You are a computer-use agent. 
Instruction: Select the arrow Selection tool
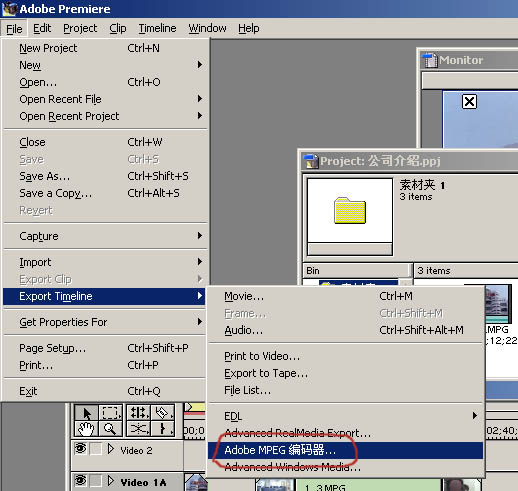(86, 413)
